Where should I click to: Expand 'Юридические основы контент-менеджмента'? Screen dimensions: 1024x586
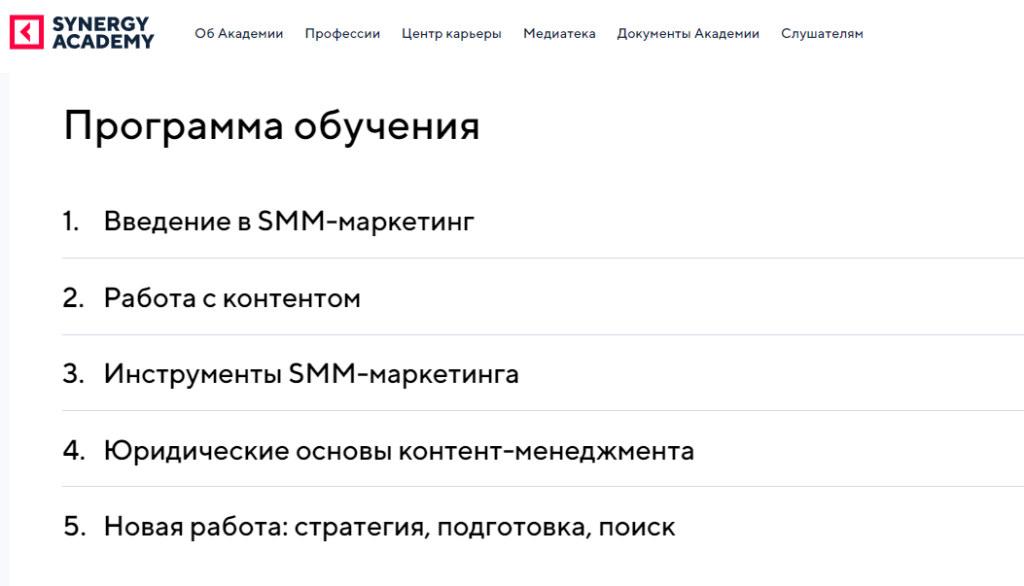[x=399, y=450]
